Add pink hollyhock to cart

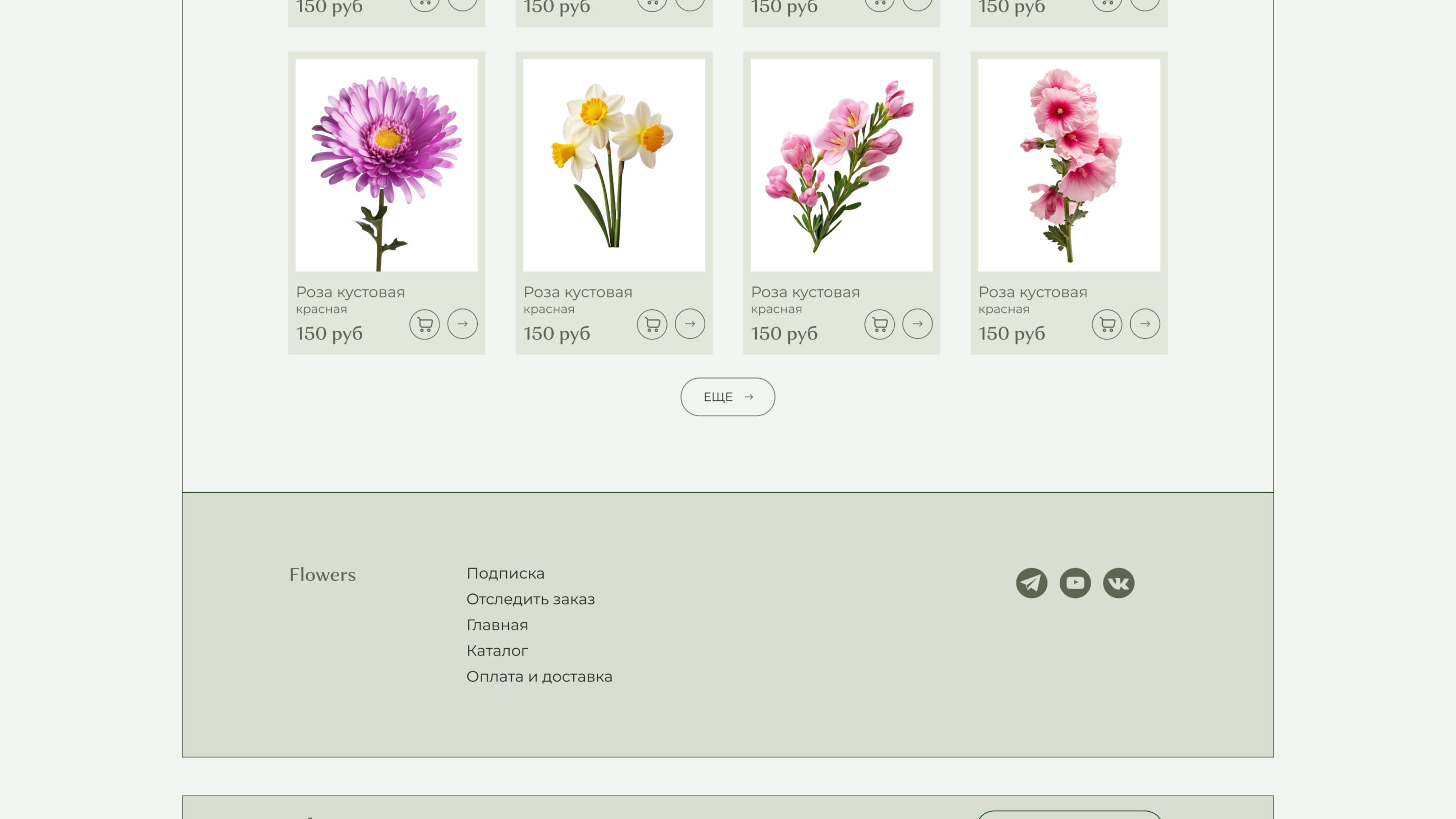[x=1107, y=324]
